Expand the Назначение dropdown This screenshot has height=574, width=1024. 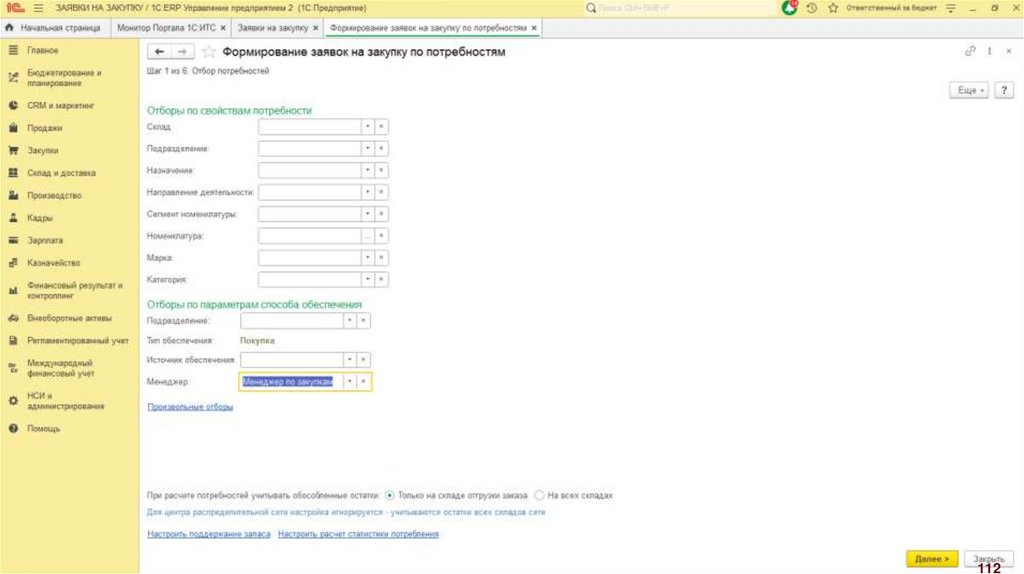tap(368, 170)
